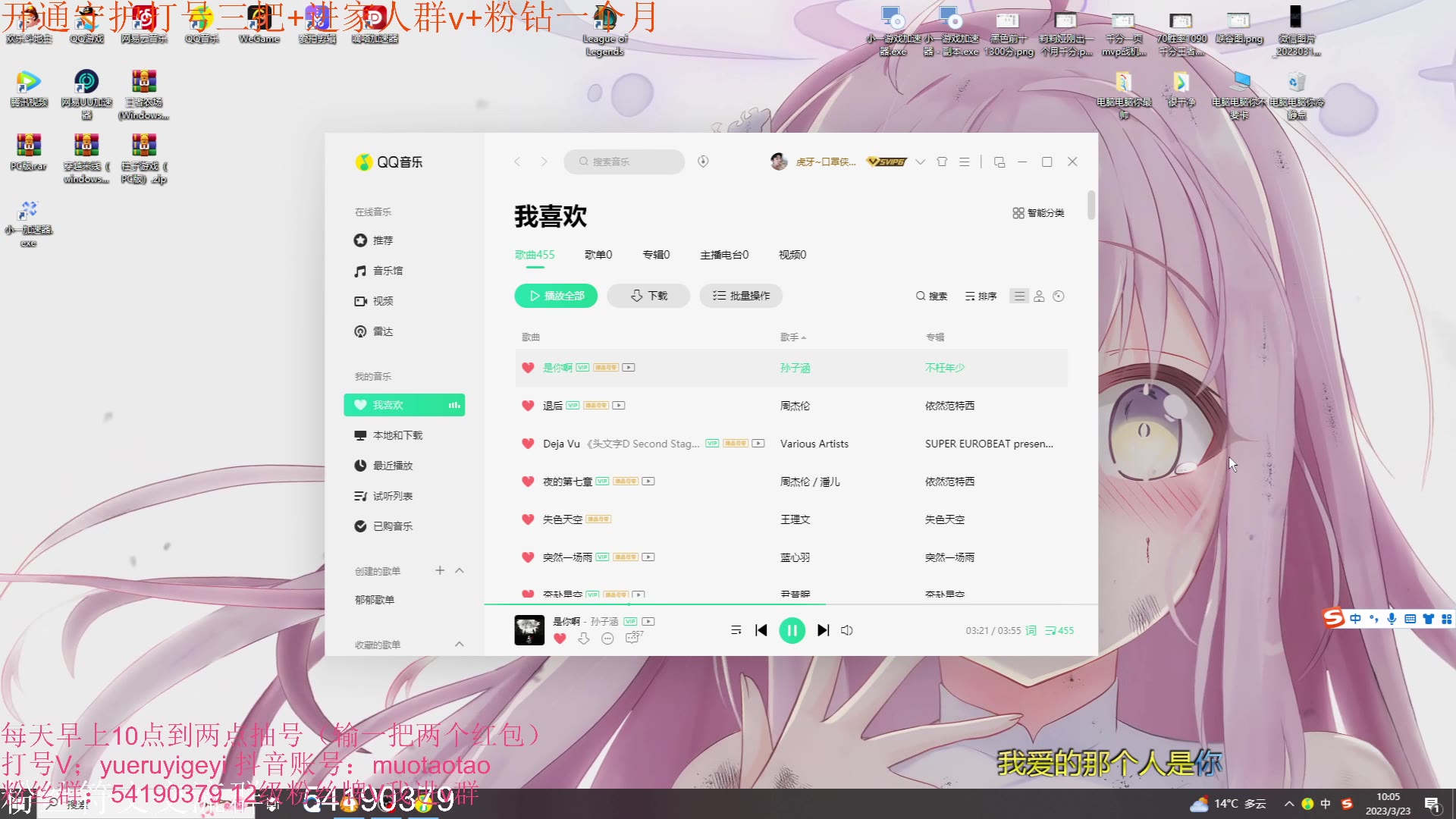Play the MV for song 退后
1456x819 pixels.
click(x=619, y=406)
